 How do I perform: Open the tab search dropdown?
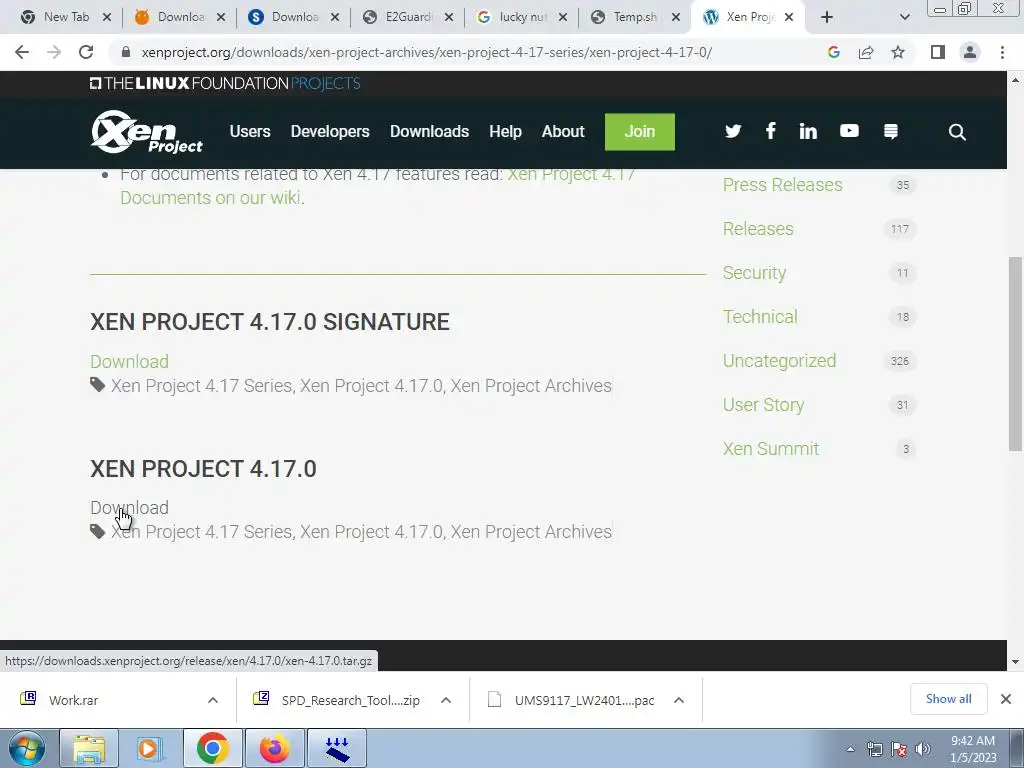(x=904, y=18)
